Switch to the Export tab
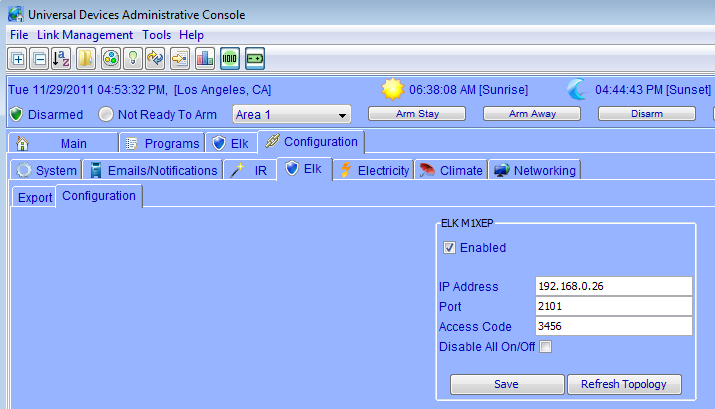This screenshot has height=409, width=715. tap(34, 197)
